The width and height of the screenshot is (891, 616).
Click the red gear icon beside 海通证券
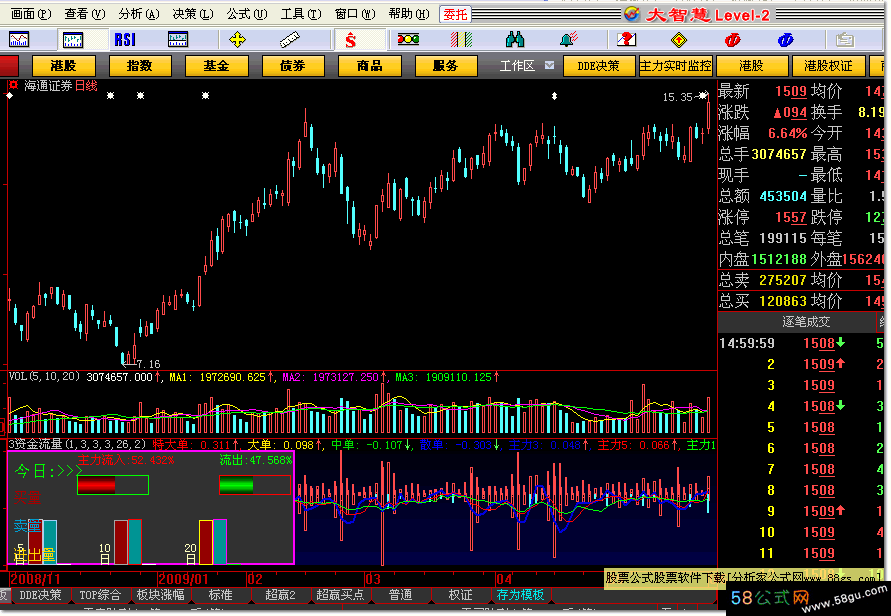click(13, 85)
